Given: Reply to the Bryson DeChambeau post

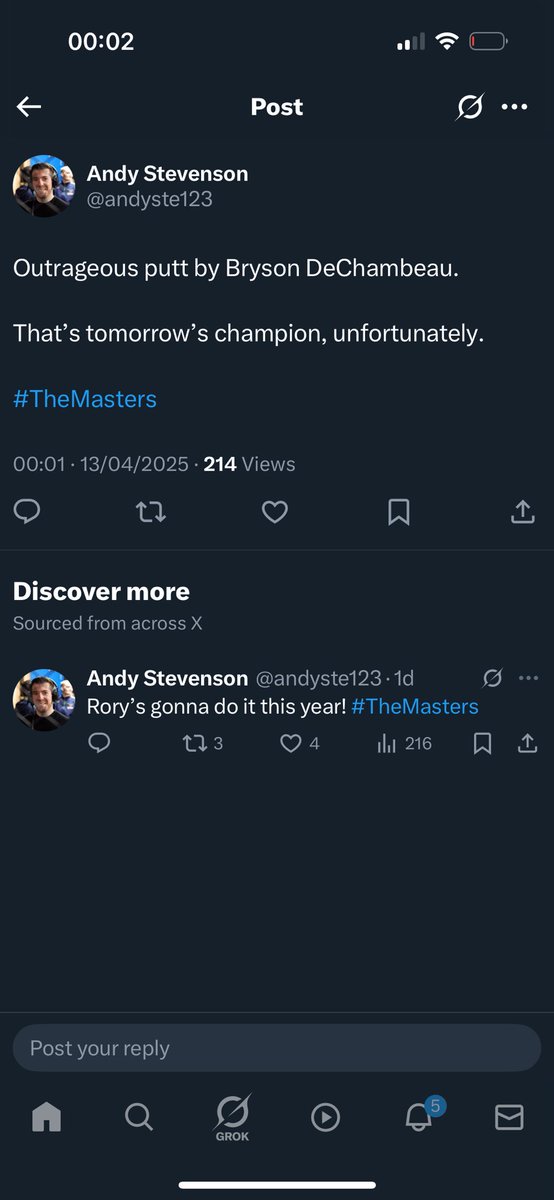Looking at the screenshot, I should (x=27, y=512).
